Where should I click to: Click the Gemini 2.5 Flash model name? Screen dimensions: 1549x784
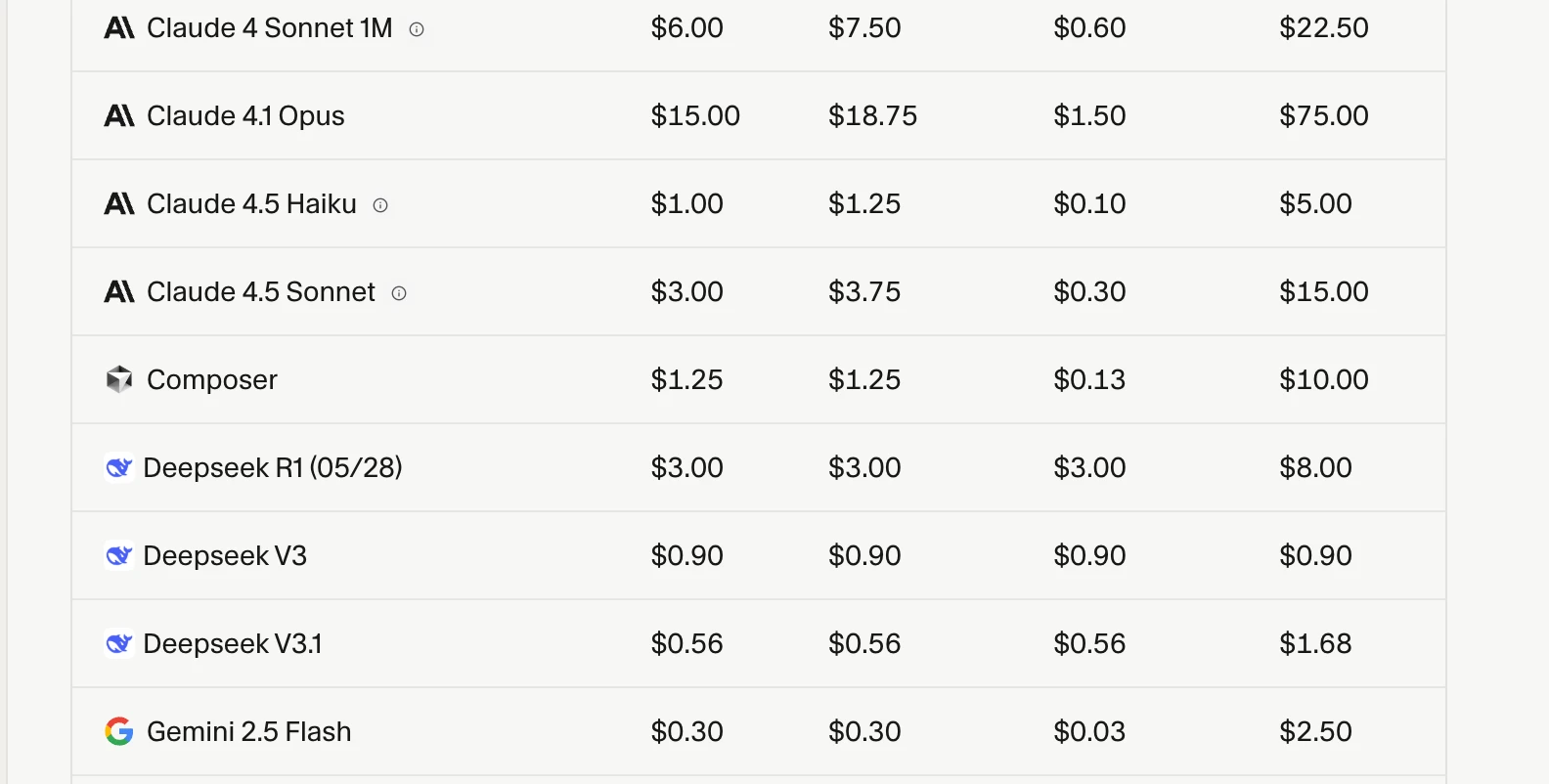coord(248,731)
